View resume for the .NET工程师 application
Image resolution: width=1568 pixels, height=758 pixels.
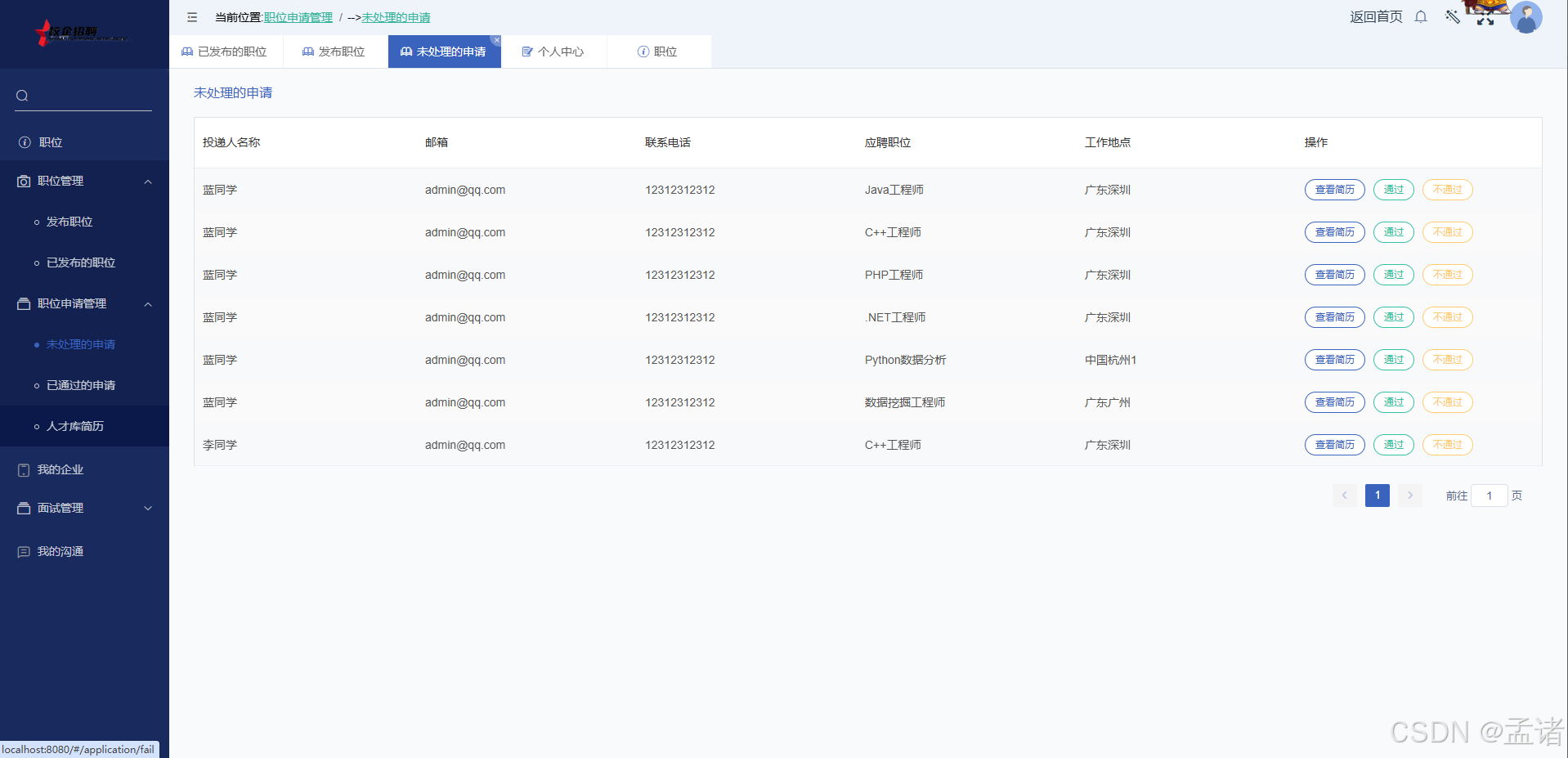pyautogui.click(x=1334, y=317)
